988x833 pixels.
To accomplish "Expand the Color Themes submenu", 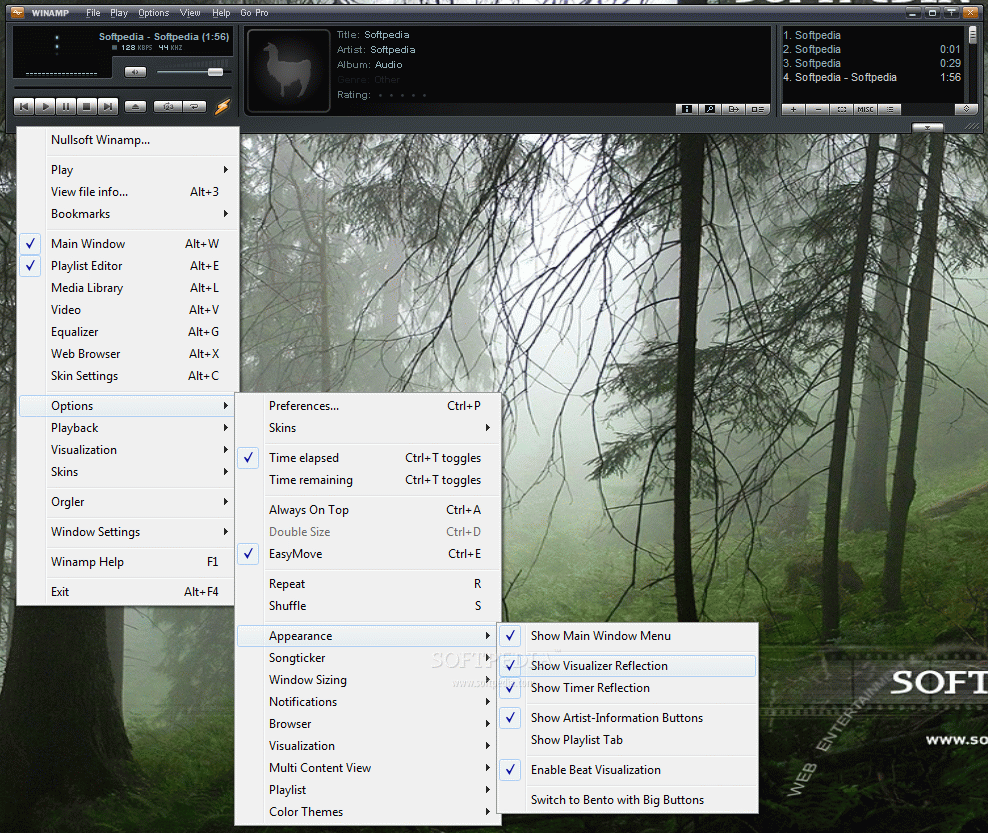I will 368,812.
